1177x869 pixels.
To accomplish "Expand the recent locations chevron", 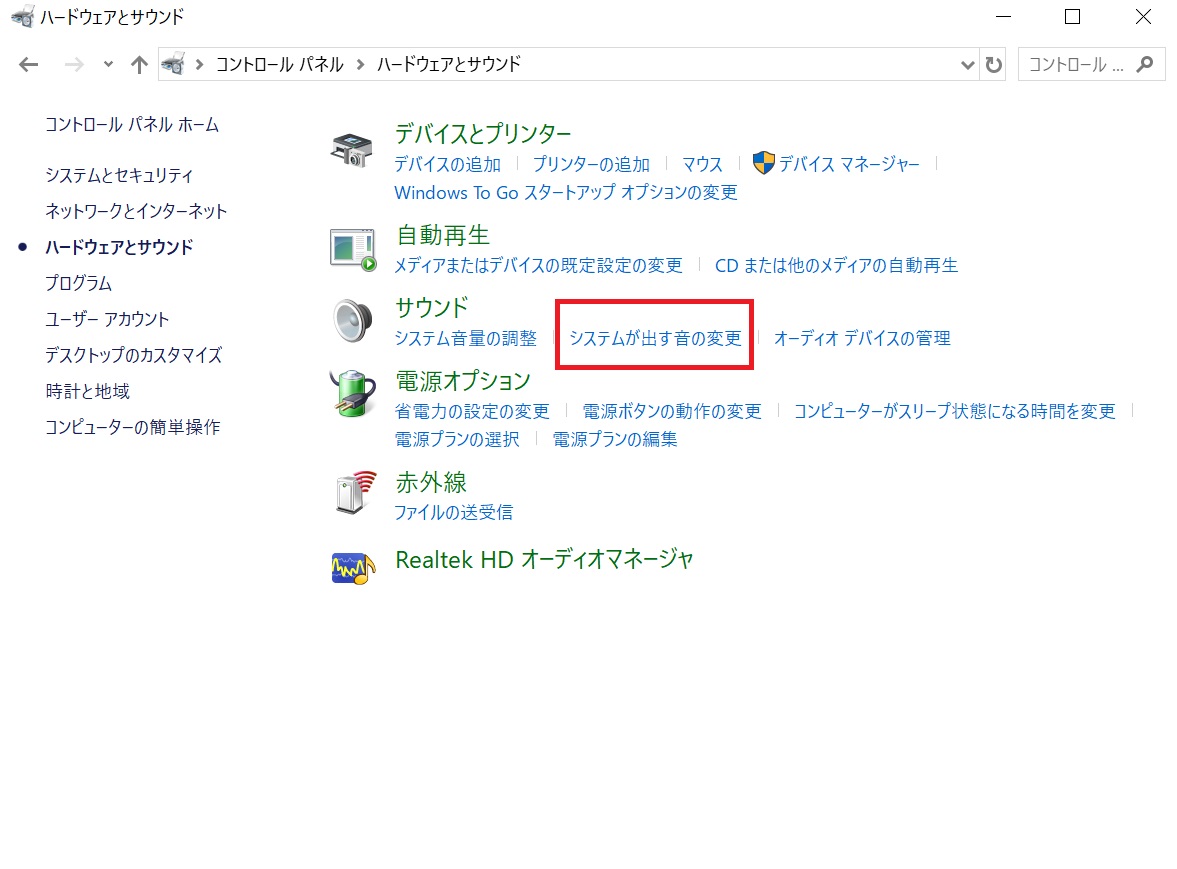I will 108,65.
